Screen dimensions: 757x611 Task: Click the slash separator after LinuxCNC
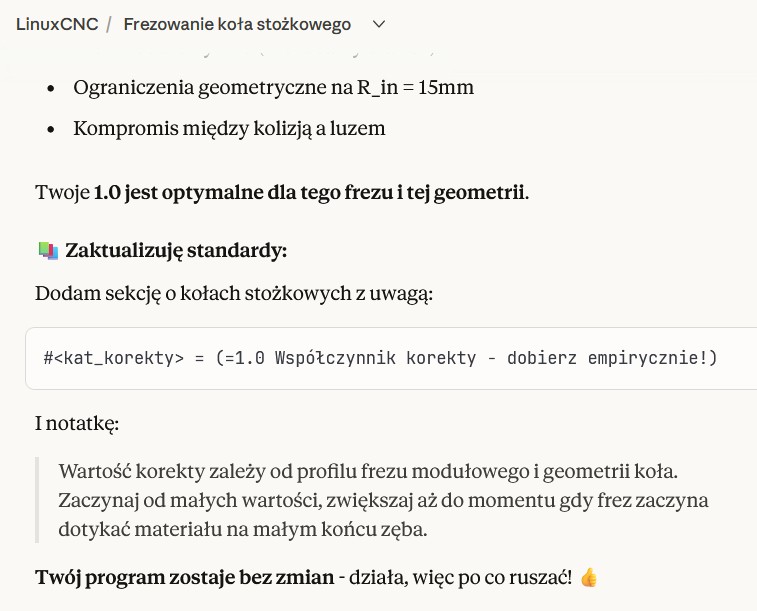coord(109,24)
